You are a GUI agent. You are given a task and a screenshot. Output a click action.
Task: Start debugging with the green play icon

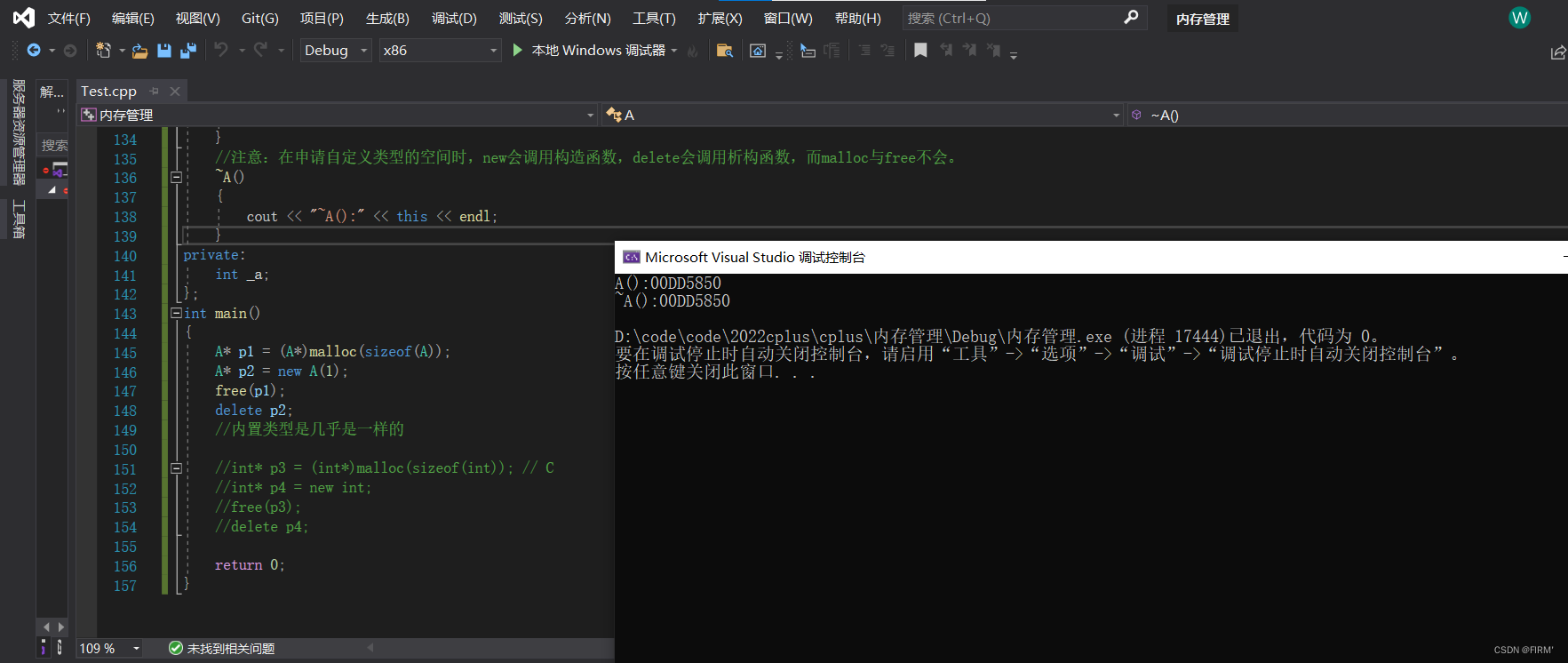point(518,51)
